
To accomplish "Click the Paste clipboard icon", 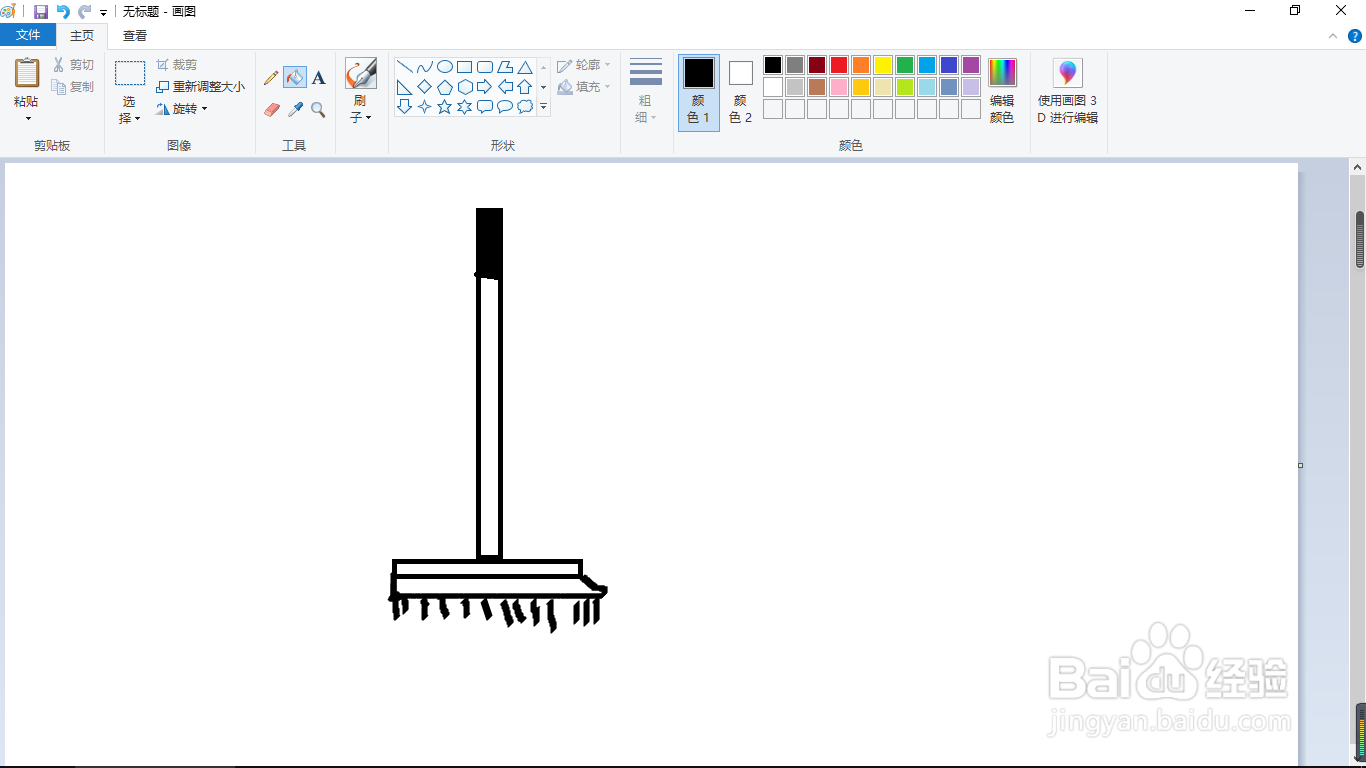I will (x=27, y=73).
